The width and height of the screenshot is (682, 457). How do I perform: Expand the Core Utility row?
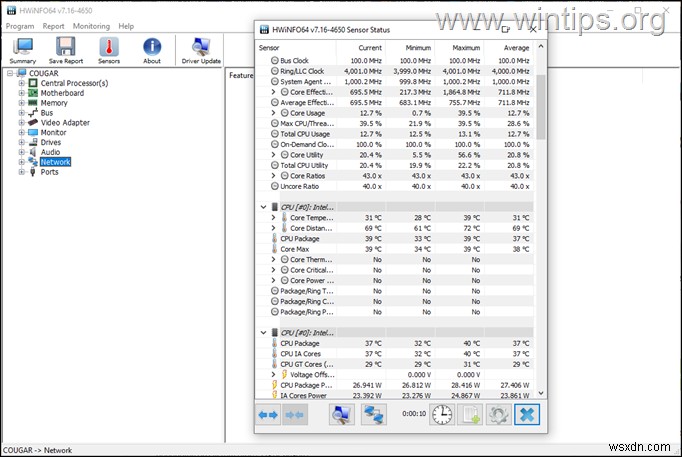[x=273, y=155]
